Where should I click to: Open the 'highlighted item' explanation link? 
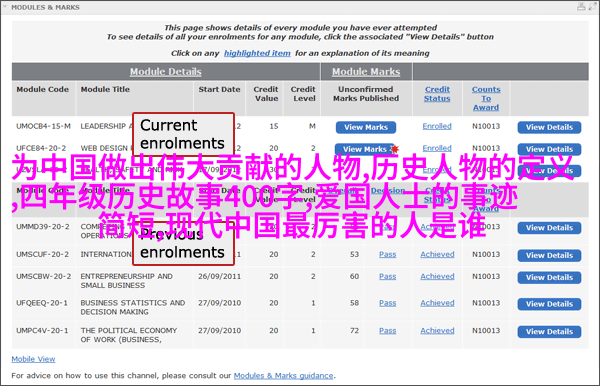coord(257,53)
